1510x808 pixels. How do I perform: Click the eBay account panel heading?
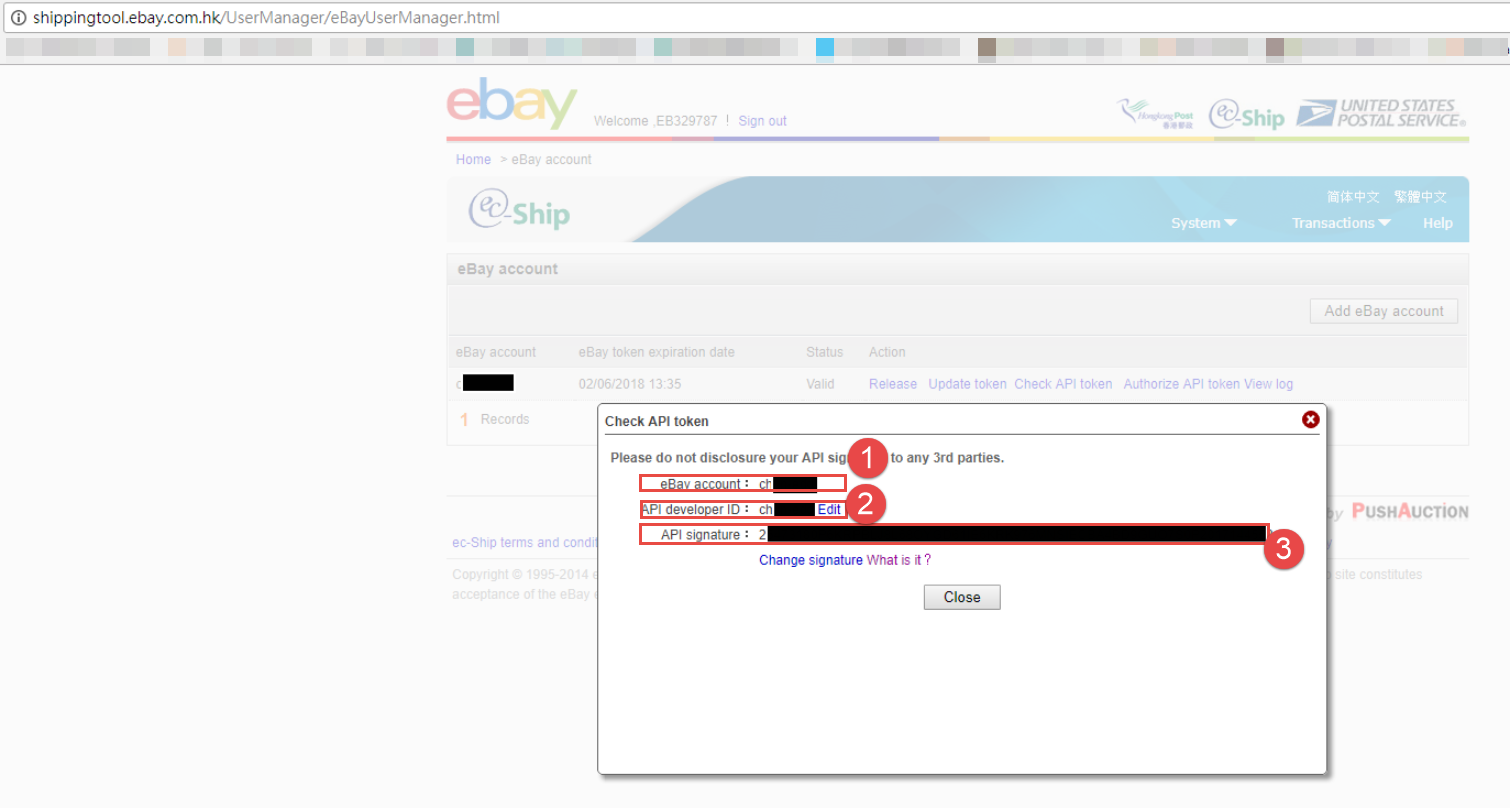pos(508,269)
